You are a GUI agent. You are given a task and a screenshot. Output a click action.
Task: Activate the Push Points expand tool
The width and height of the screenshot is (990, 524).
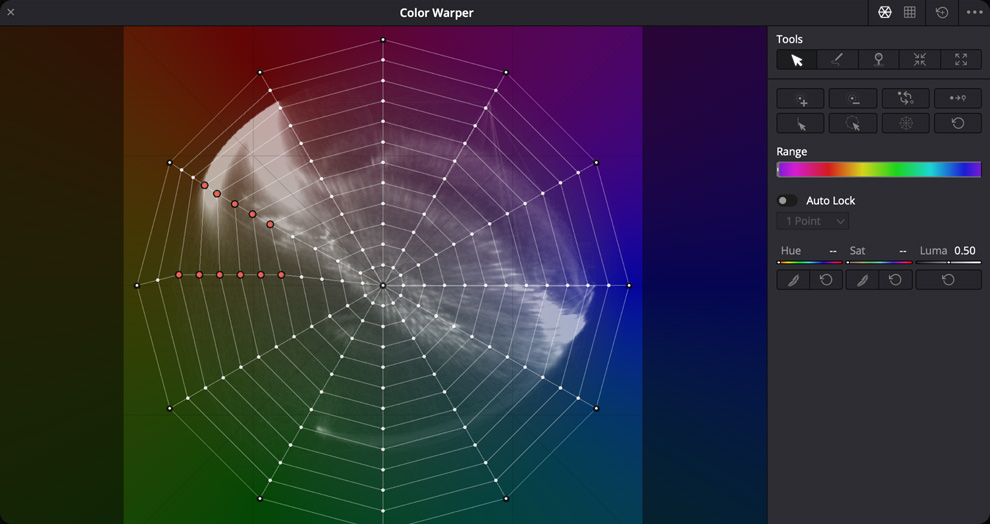[x=961, y=60]
